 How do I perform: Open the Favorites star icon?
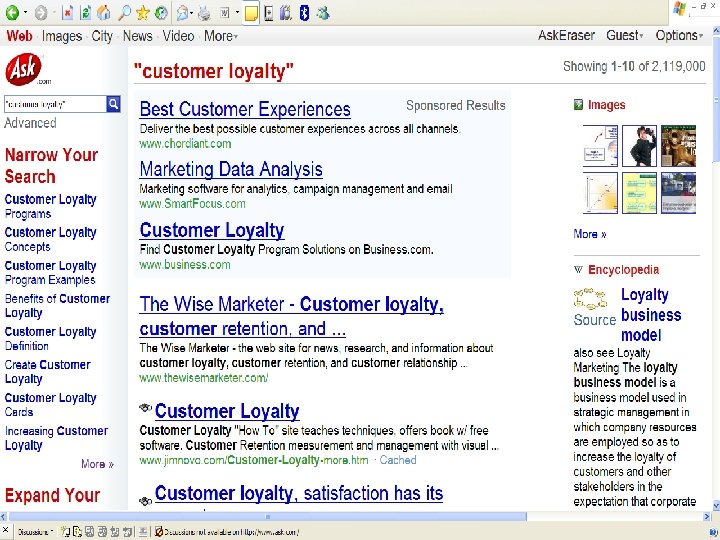click(x=142, y=13)
